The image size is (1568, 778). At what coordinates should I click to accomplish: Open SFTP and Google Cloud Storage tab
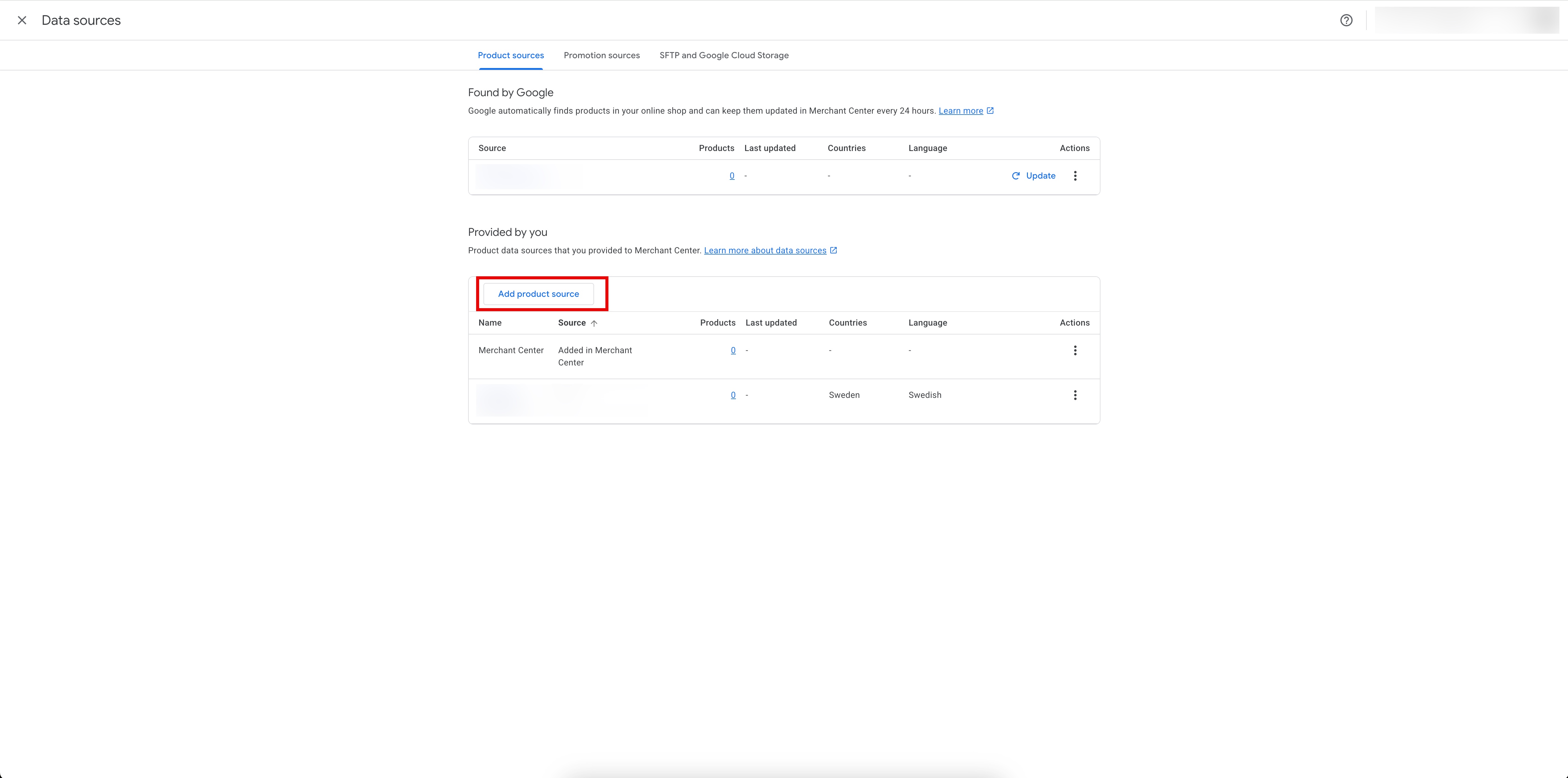pos(724,55)
